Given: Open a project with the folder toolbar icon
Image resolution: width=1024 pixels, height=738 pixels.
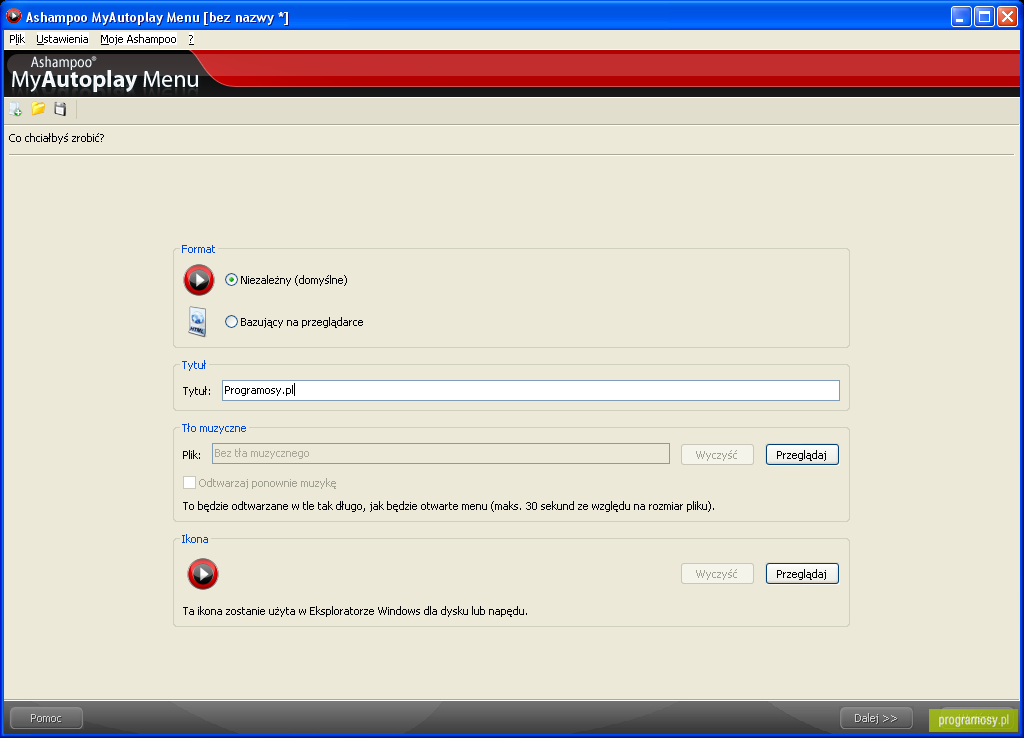Looking at the screenshot, I should pyautogui.click(x=39, y=108).
